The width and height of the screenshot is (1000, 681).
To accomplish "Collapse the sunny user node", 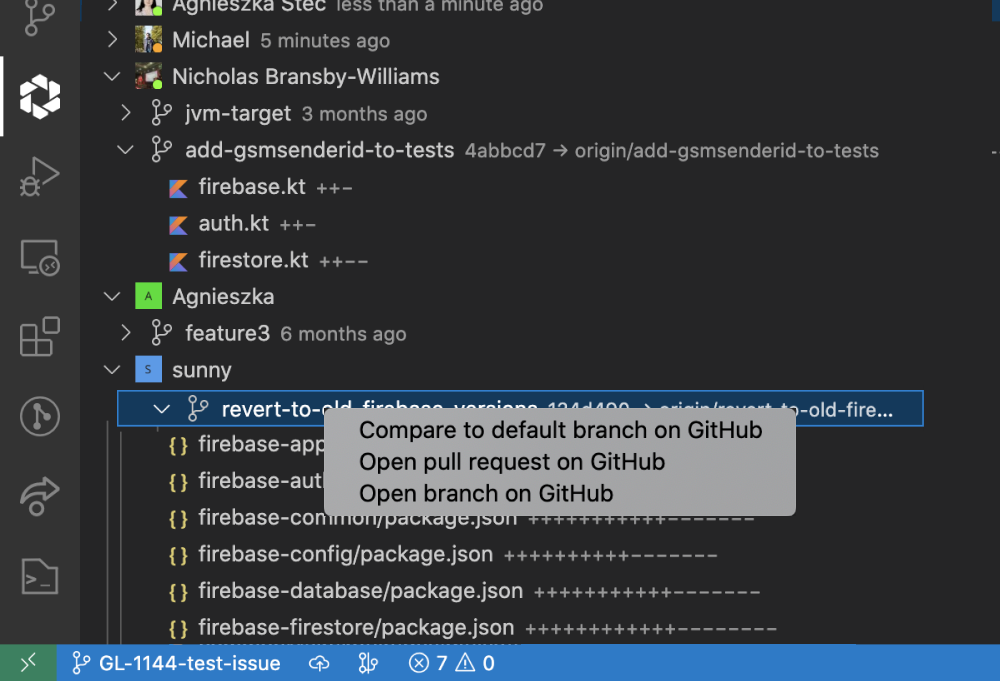I will click(112, 370).
